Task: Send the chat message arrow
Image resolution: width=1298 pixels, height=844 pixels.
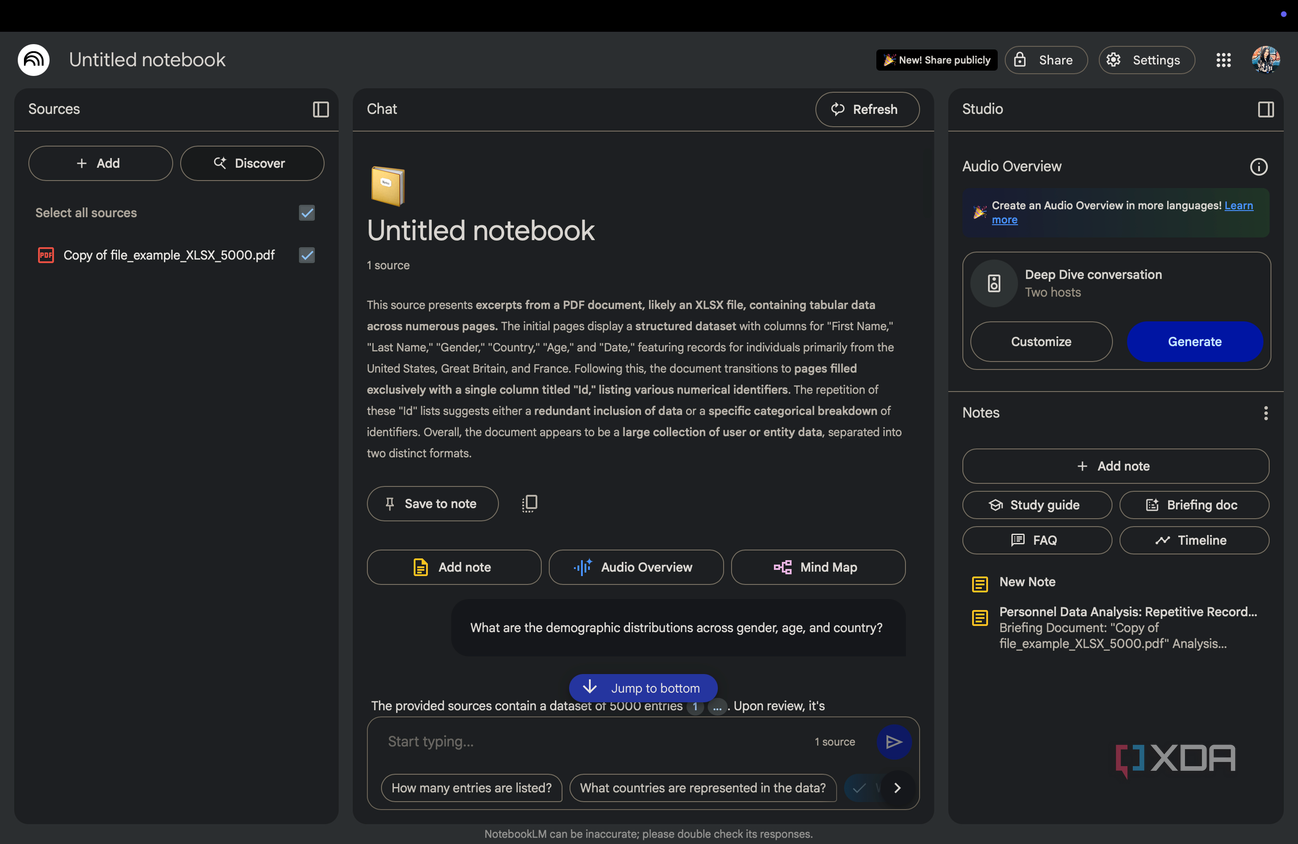Action: 894,742
